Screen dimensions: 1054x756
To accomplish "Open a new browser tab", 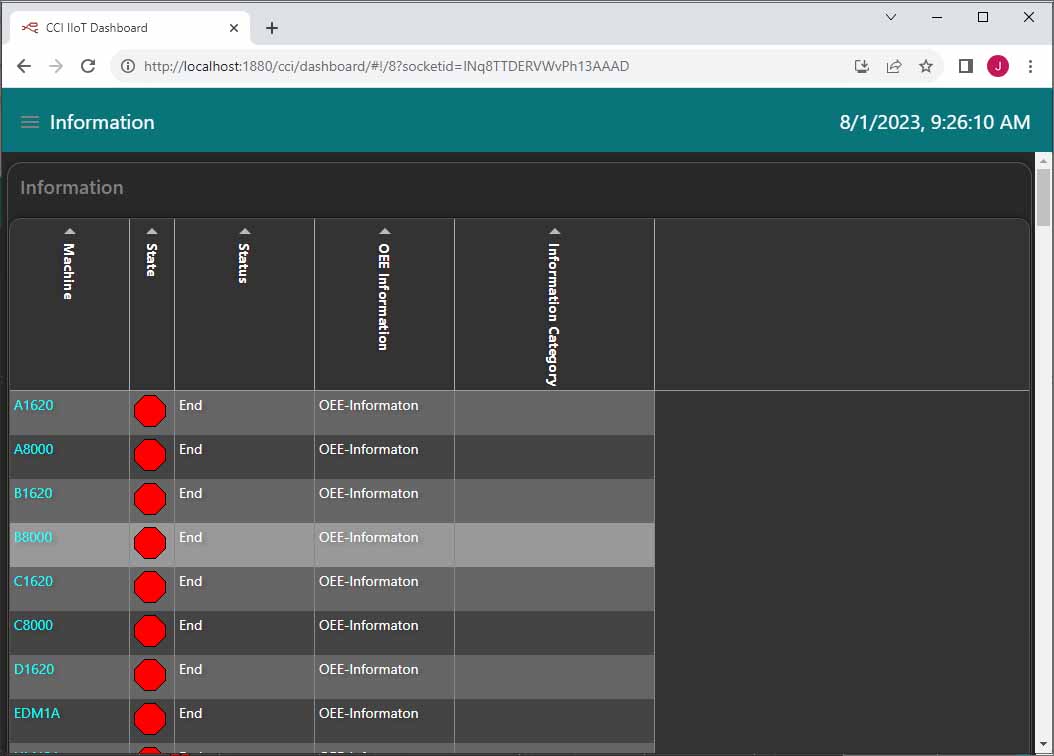I will (x=272, y=28).
